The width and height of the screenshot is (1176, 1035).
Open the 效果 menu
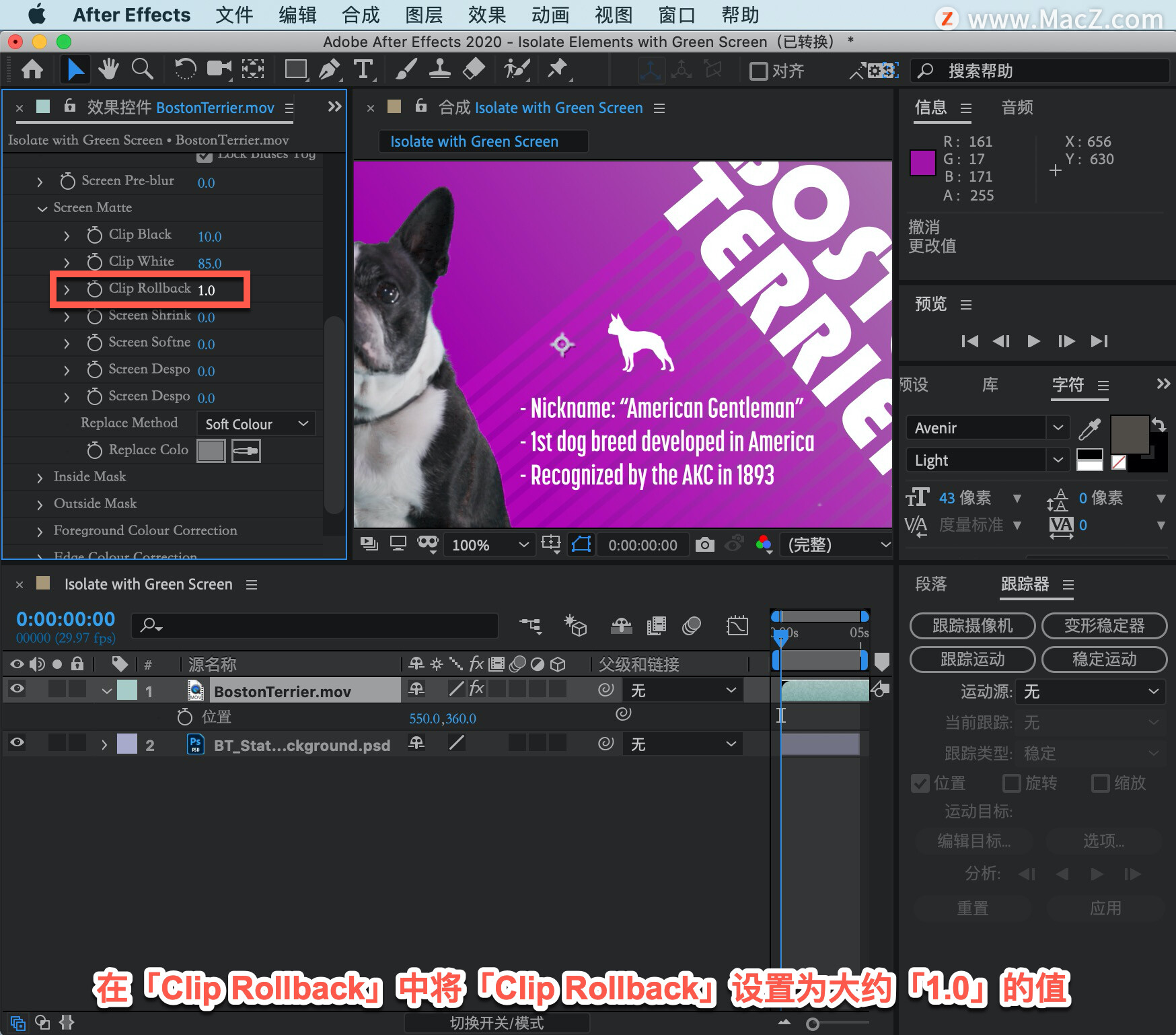tap(487, 15)
